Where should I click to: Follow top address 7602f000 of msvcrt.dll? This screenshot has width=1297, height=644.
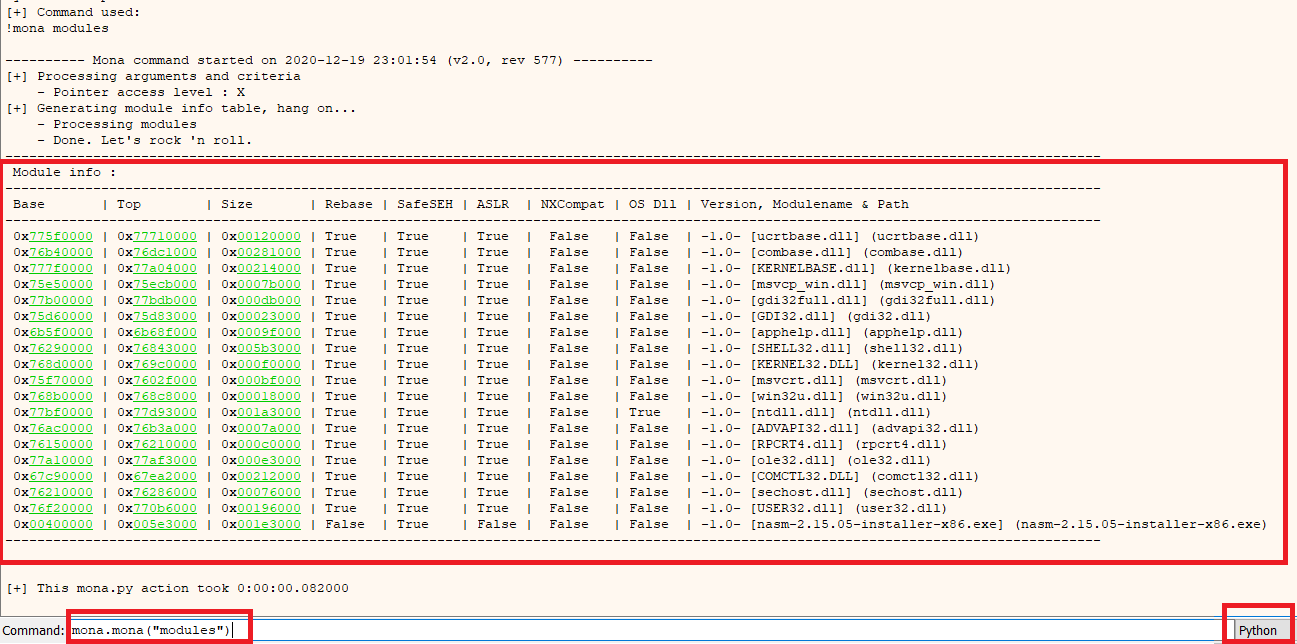[x=165, y=380]
